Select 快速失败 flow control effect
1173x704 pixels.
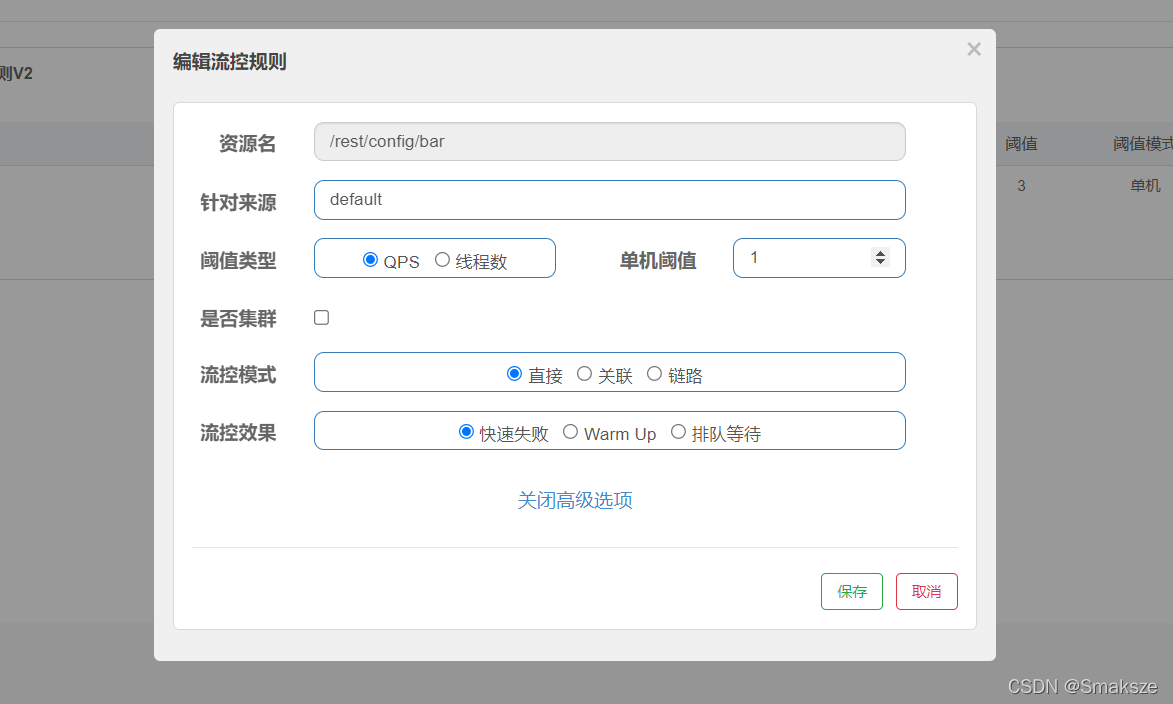(466, 432)
